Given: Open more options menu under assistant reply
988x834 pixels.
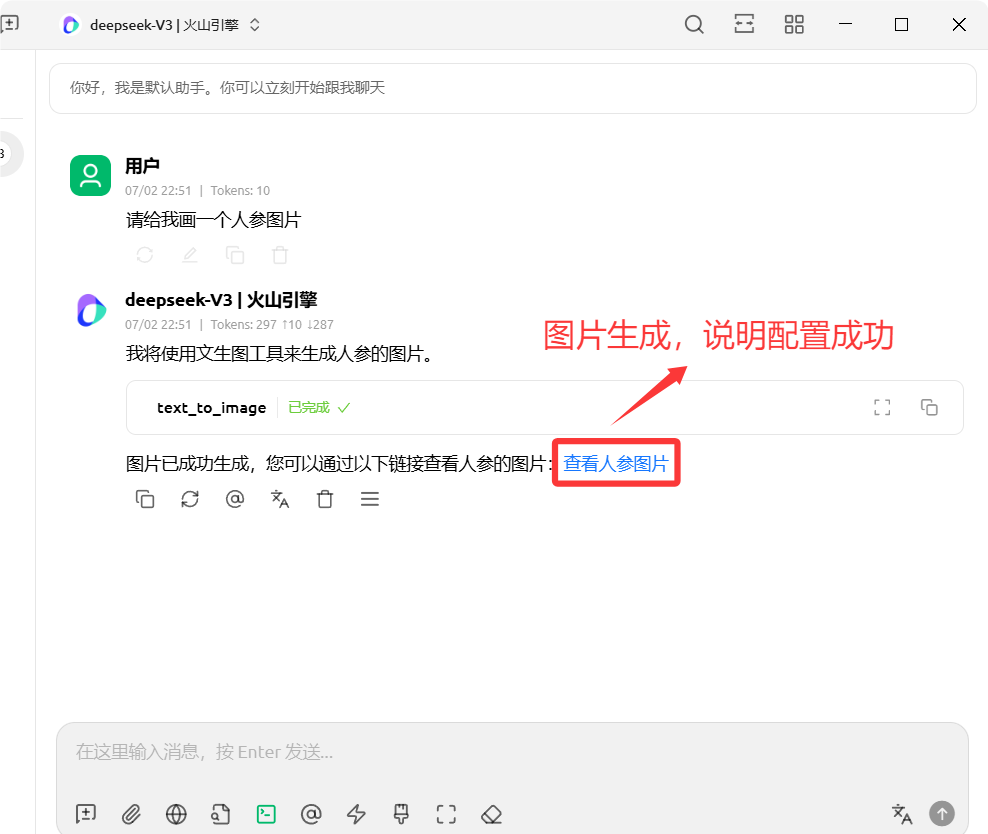Looking at the screenshot, I should pyautogui.click(x=370, y=500).
